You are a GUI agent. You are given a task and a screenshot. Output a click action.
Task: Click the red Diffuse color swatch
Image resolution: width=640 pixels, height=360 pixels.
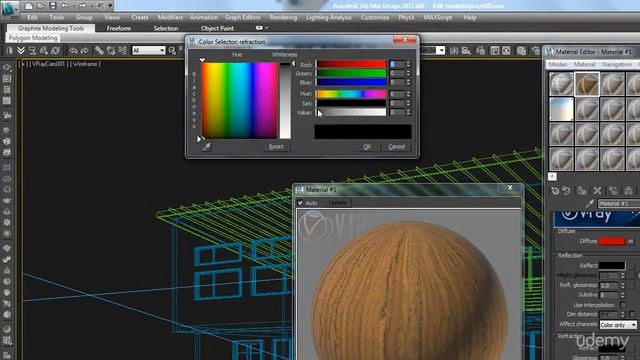click(x=611, y=241)
